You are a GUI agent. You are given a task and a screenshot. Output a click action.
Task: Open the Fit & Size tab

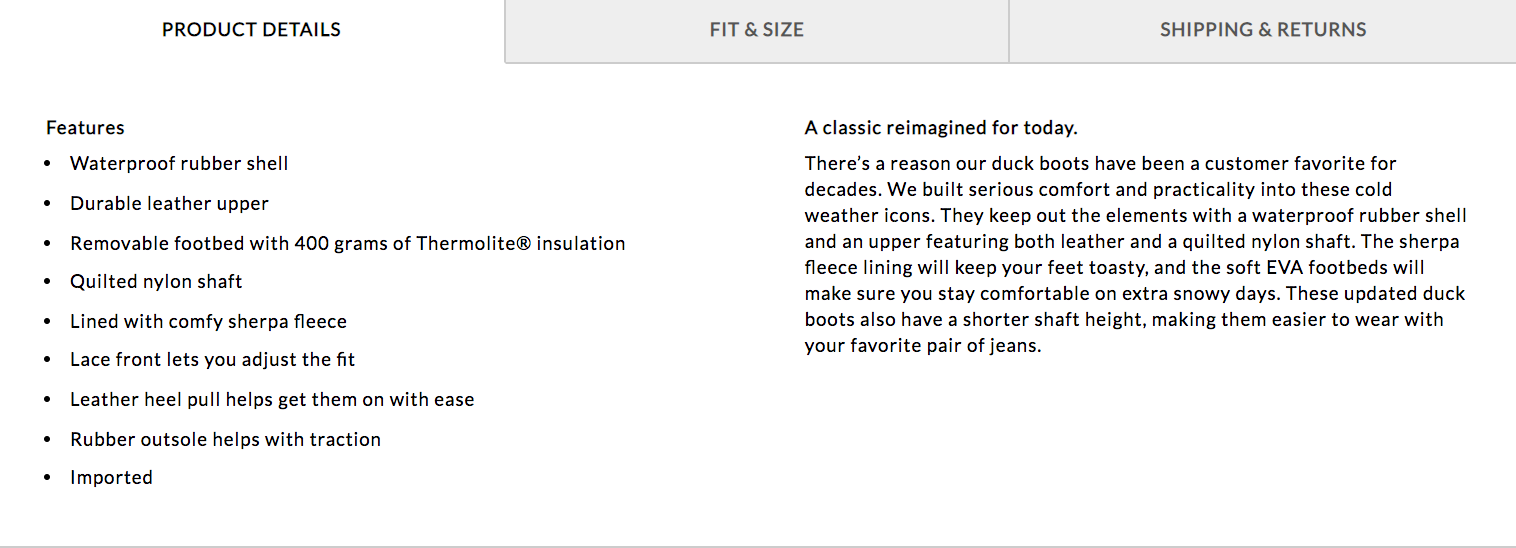(756, 30)
